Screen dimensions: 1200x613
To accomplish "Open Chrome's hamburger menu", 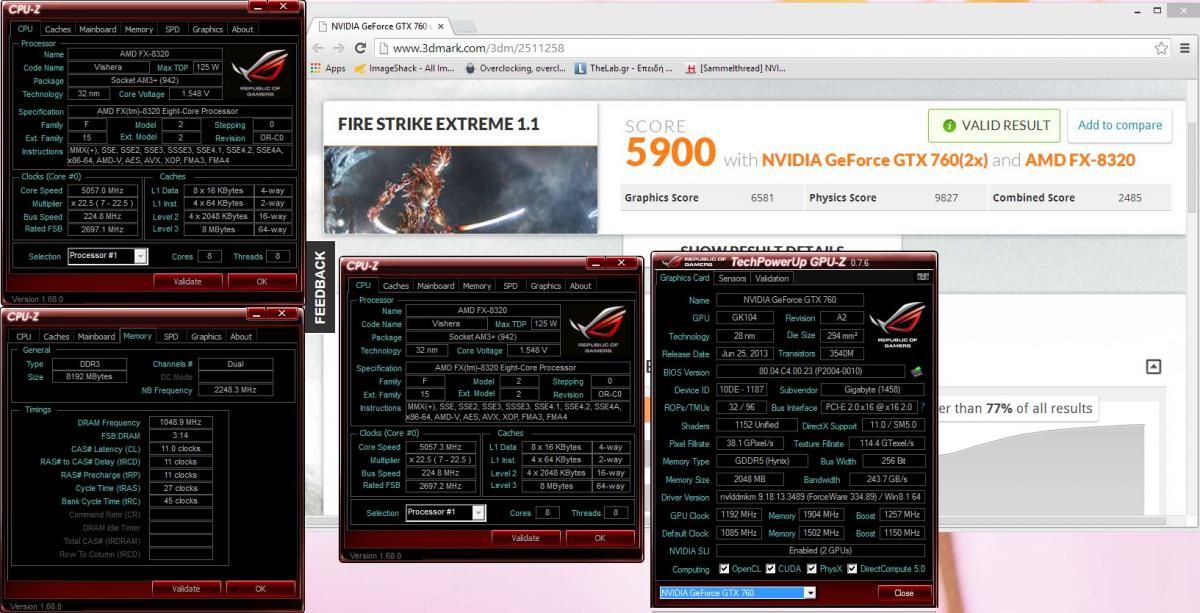I will [x=1184, y=48].
